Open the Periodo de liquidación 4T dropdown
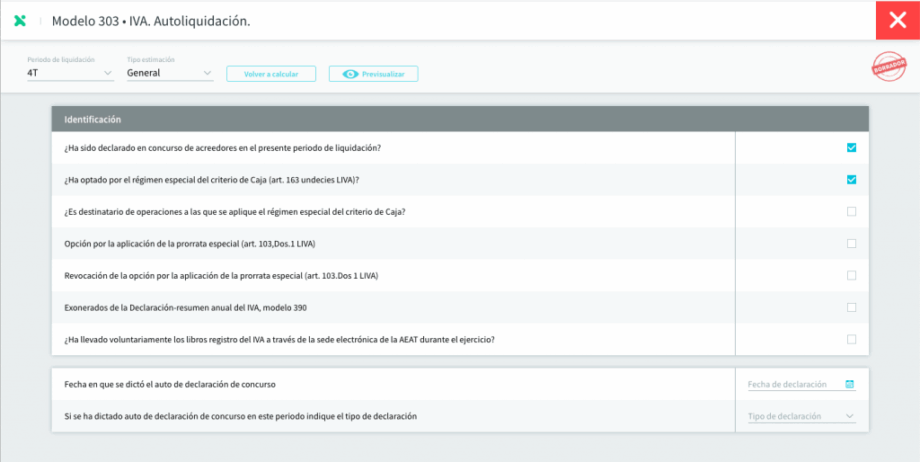 point(70,73)
